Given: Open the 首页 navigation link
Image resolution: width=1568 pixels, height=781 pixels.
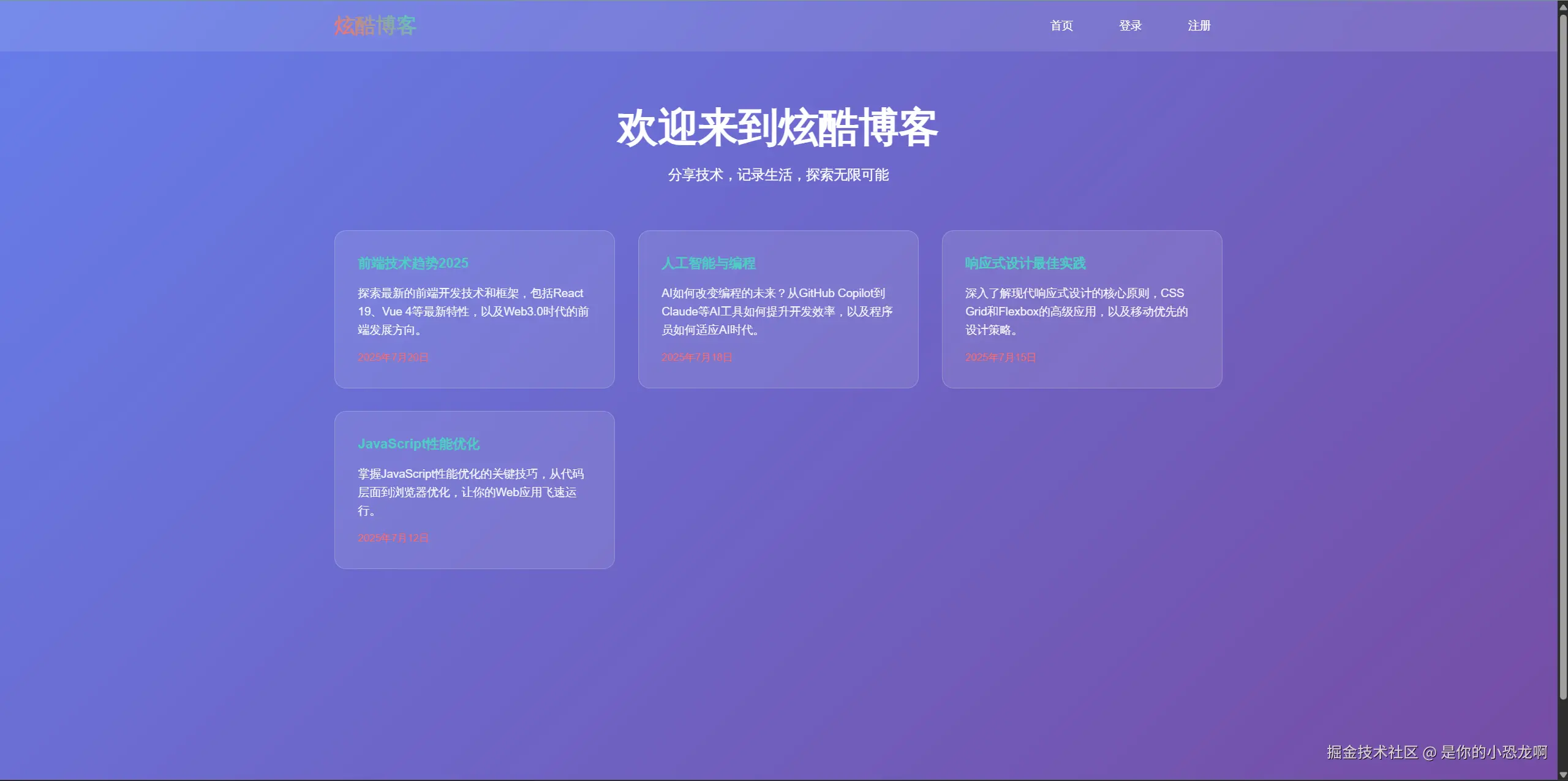Looking at the screenshot, I should point(1061,26).
